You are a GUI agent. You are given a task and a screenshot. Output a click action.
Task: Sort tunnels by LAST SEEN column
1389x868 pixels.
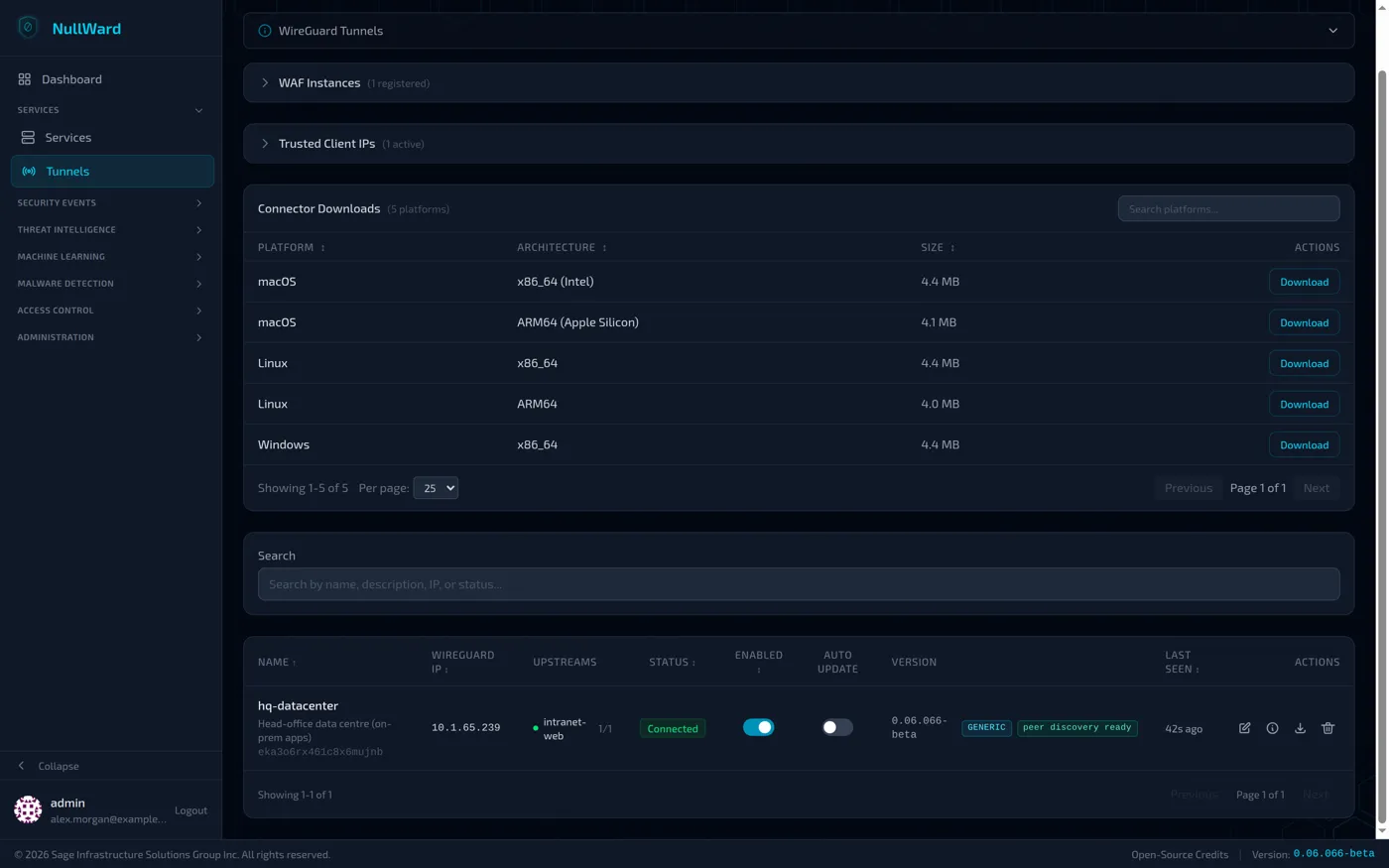[1182, 662]
